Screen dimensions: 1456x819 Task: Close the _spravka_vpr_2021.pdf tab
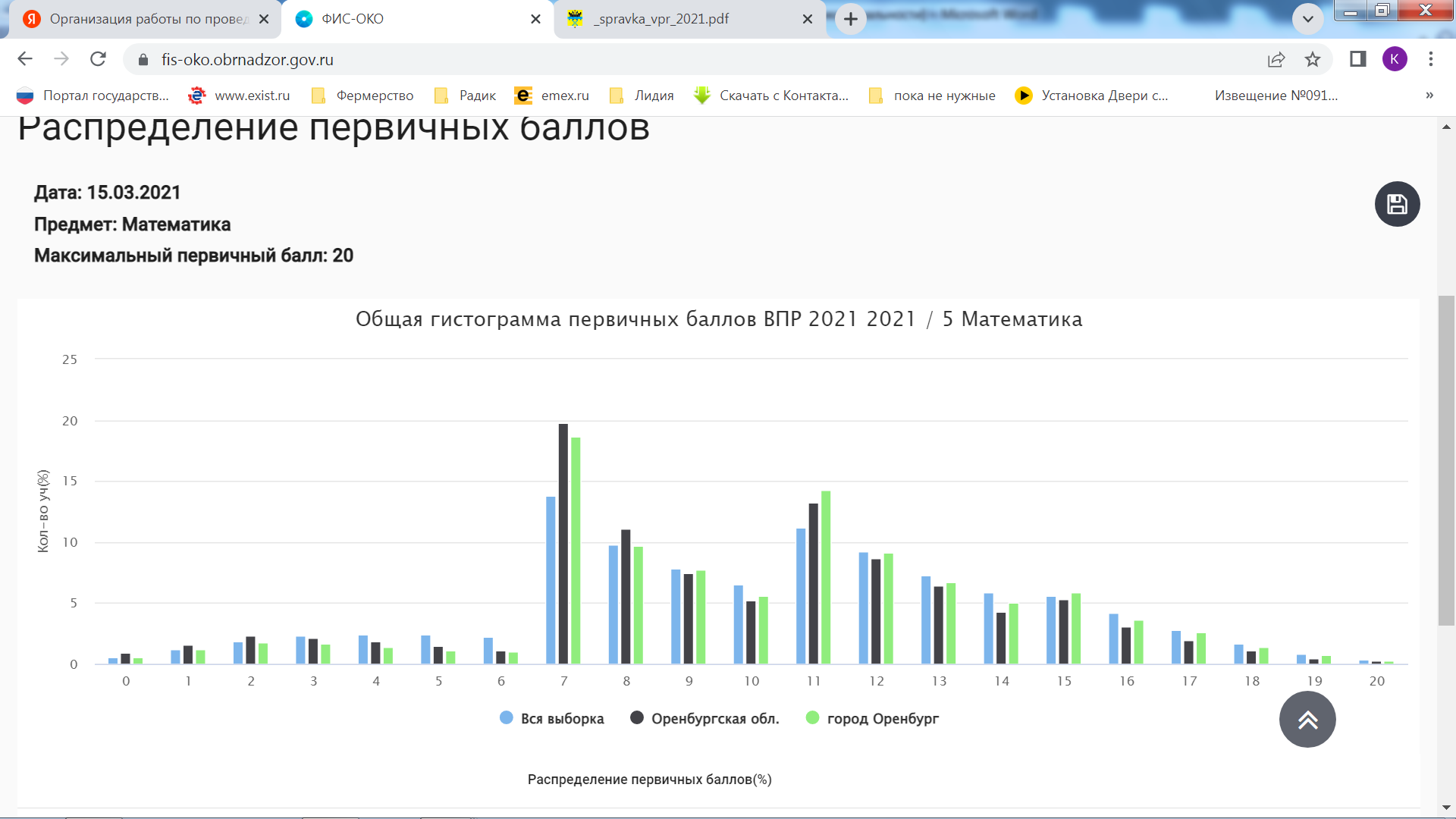(x=808, y=19)
